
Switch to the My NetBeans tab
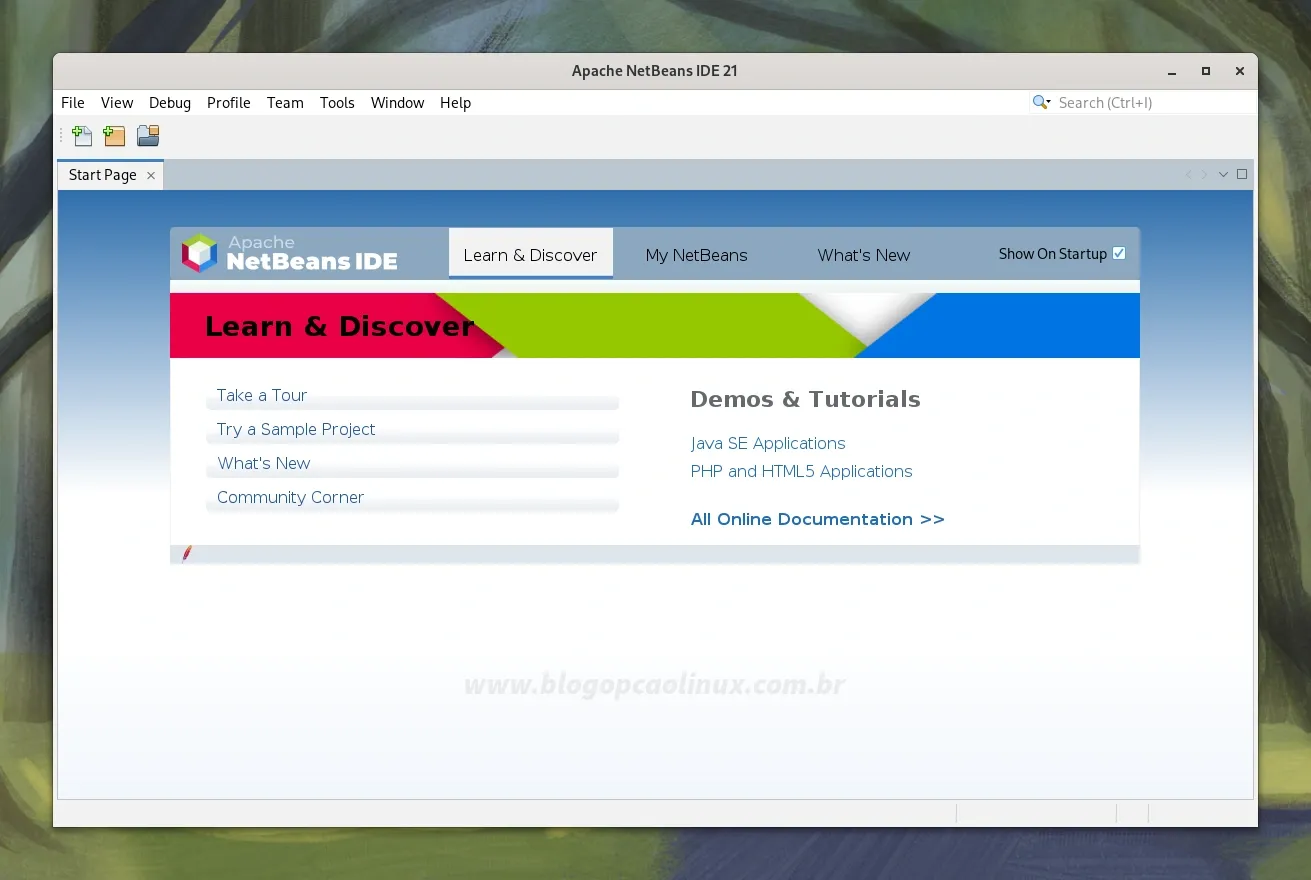click(x=697, y=255)
